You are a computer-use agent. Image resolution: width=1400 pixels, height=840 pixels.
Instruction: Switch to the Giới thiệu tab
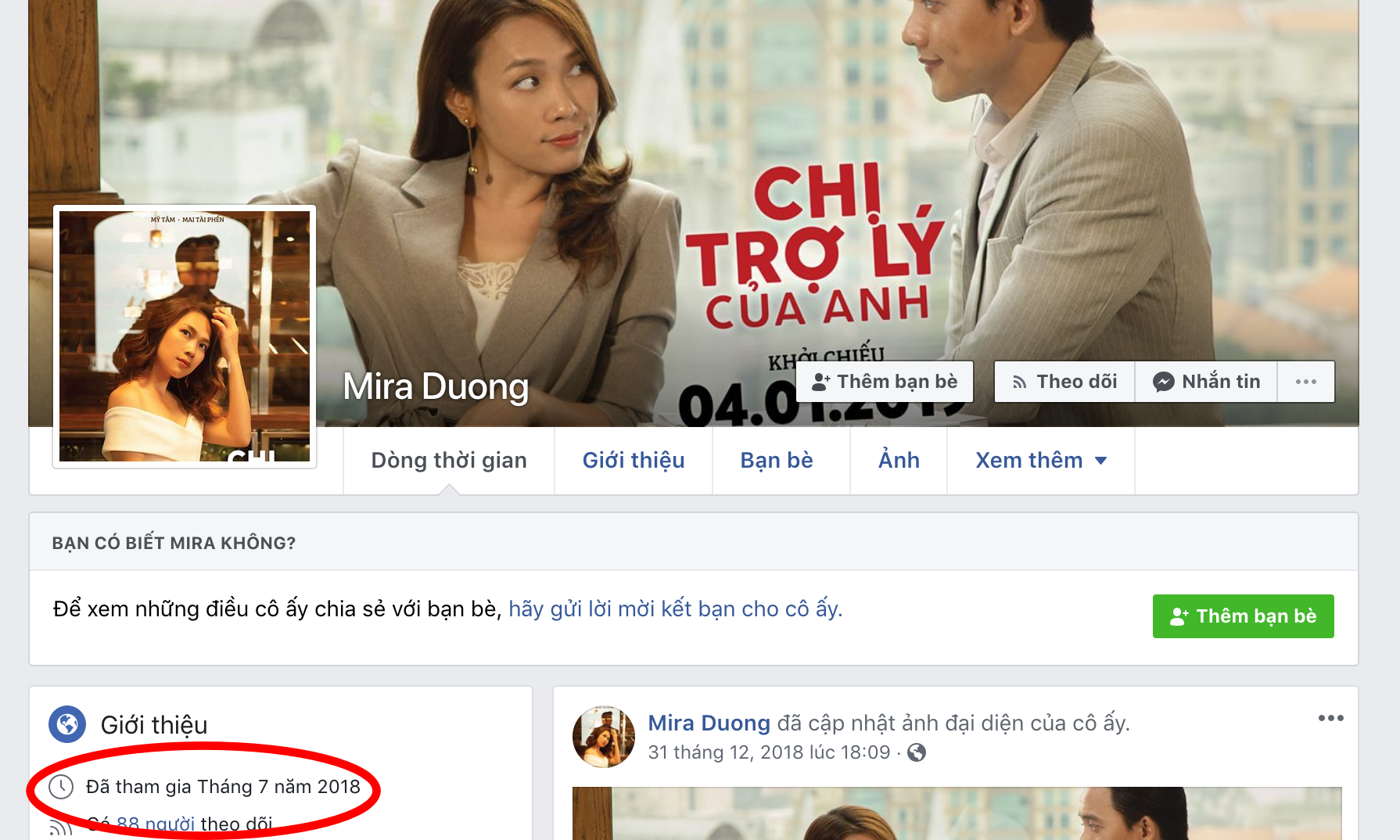(634, 461)
